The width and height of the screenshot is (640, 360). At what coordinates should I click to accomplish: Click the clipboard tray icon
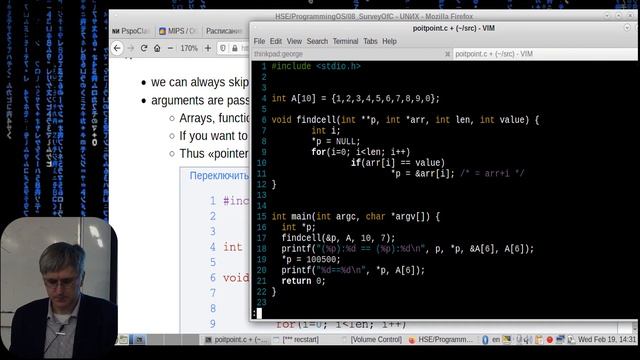coord(538,340)
